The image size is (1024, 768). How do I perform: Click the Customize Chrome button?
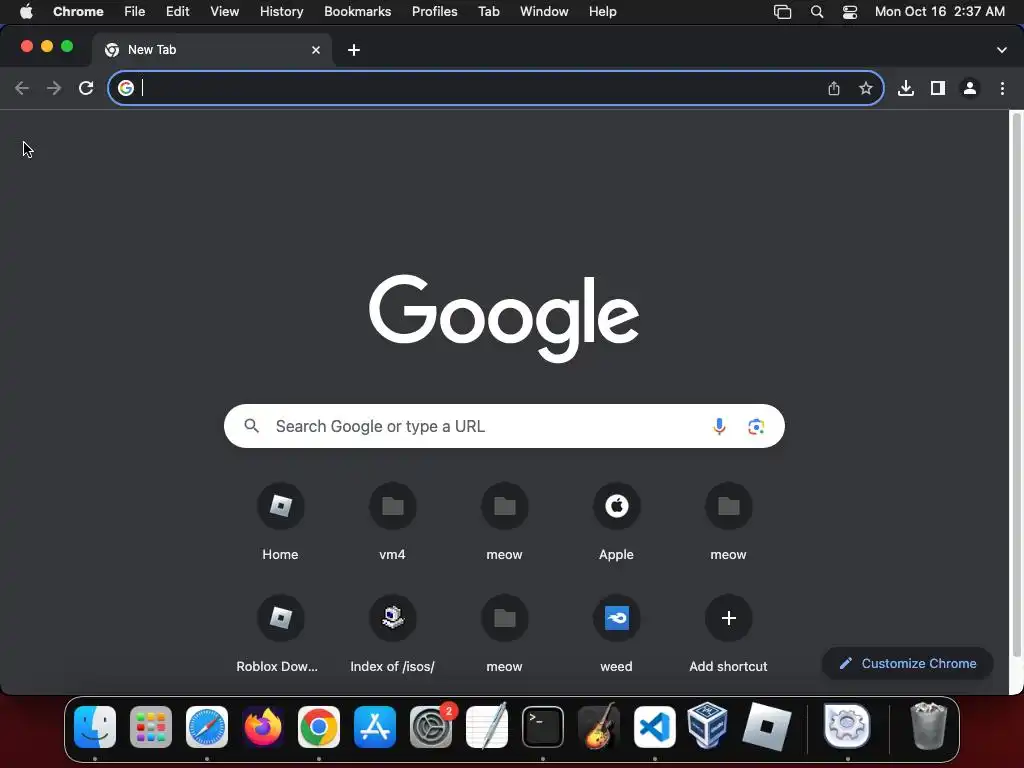tap(908, 664)
